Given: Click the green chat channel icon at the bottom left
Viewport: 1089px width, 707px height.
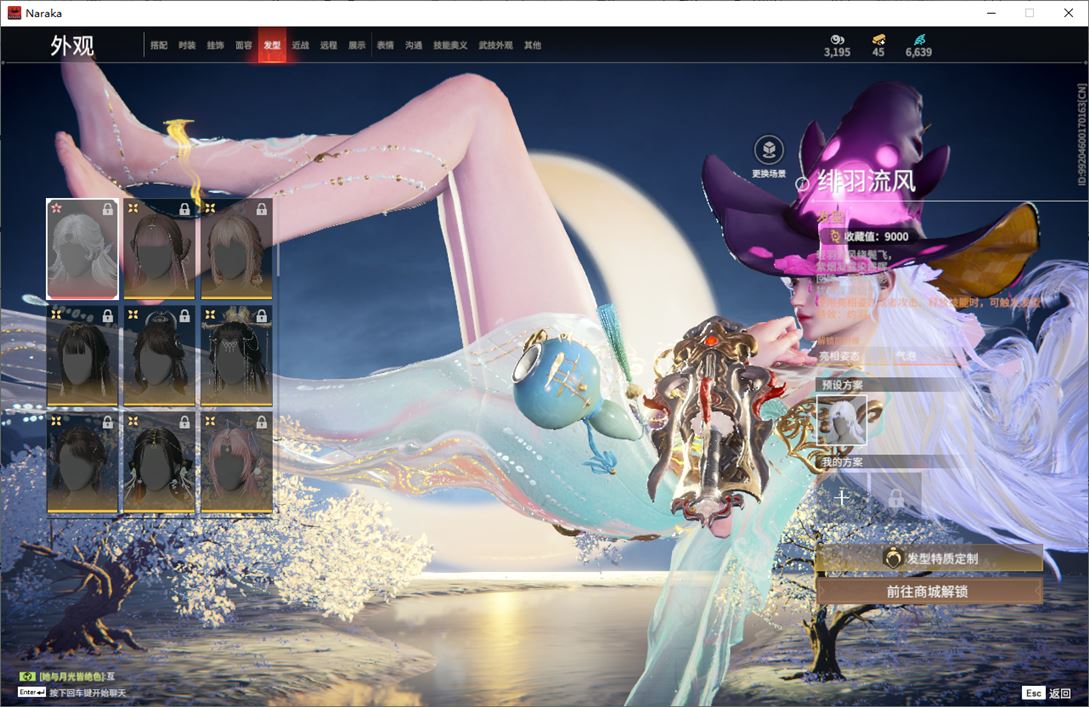Looking at the screenshot, I should [x=27, y=676].
